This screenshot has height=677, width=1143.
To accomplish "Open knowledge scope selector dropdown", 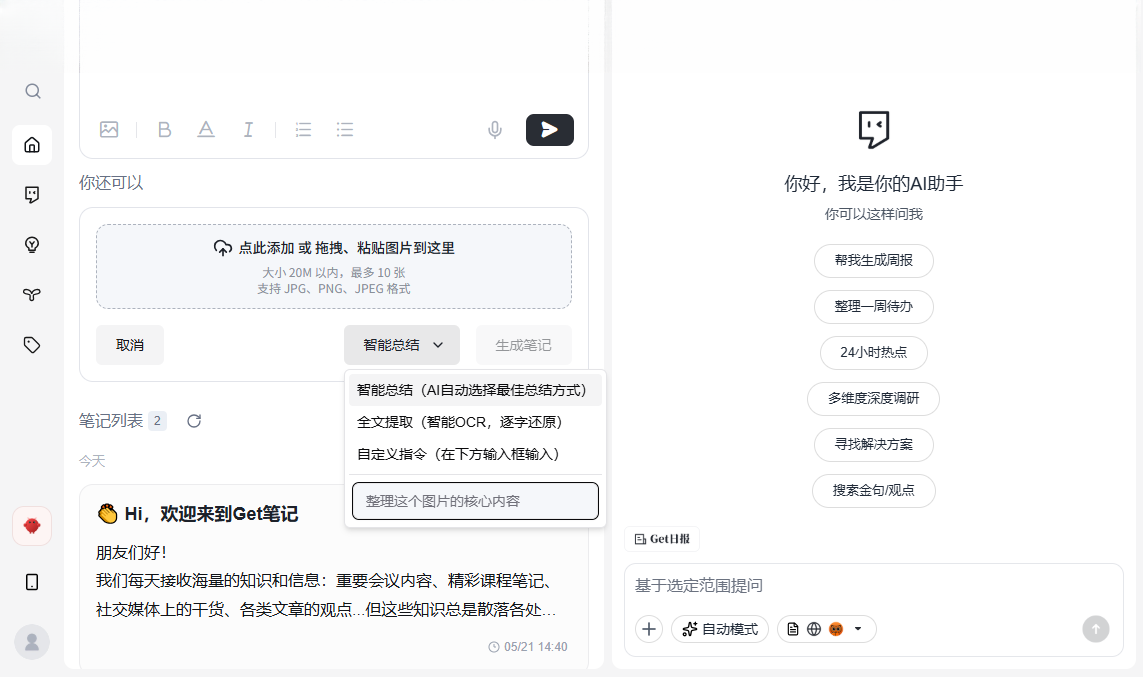I will (827, 629).
